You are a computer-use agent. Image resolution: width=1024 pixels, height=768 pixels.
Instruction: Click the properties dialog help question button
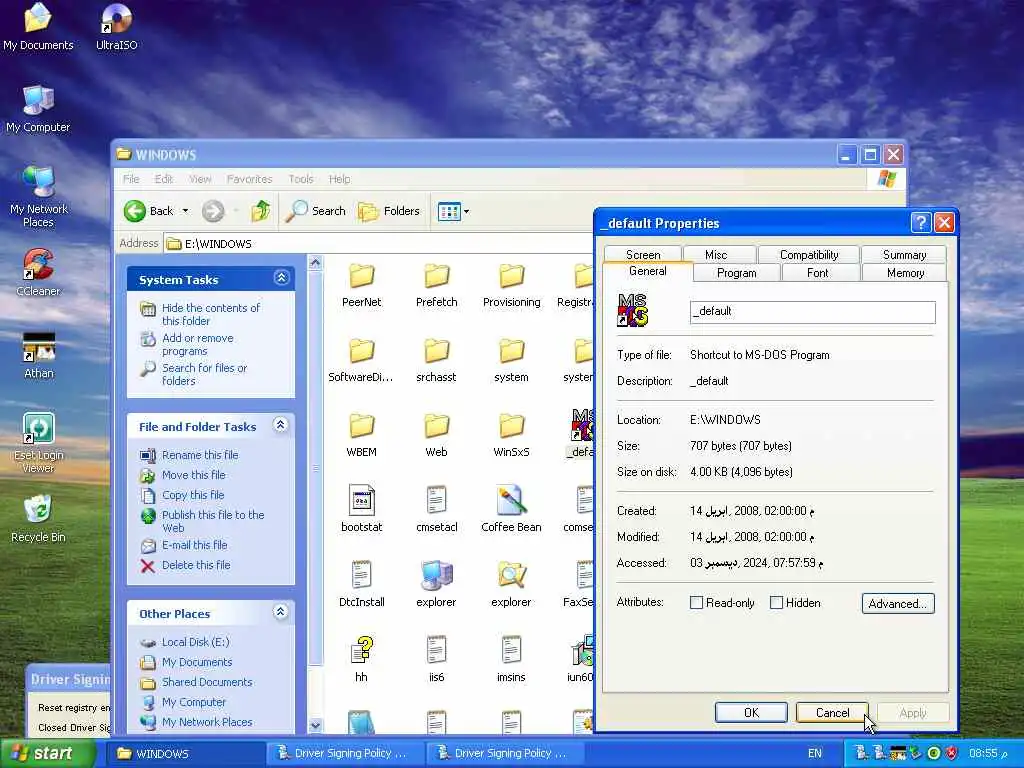[920, 223]
